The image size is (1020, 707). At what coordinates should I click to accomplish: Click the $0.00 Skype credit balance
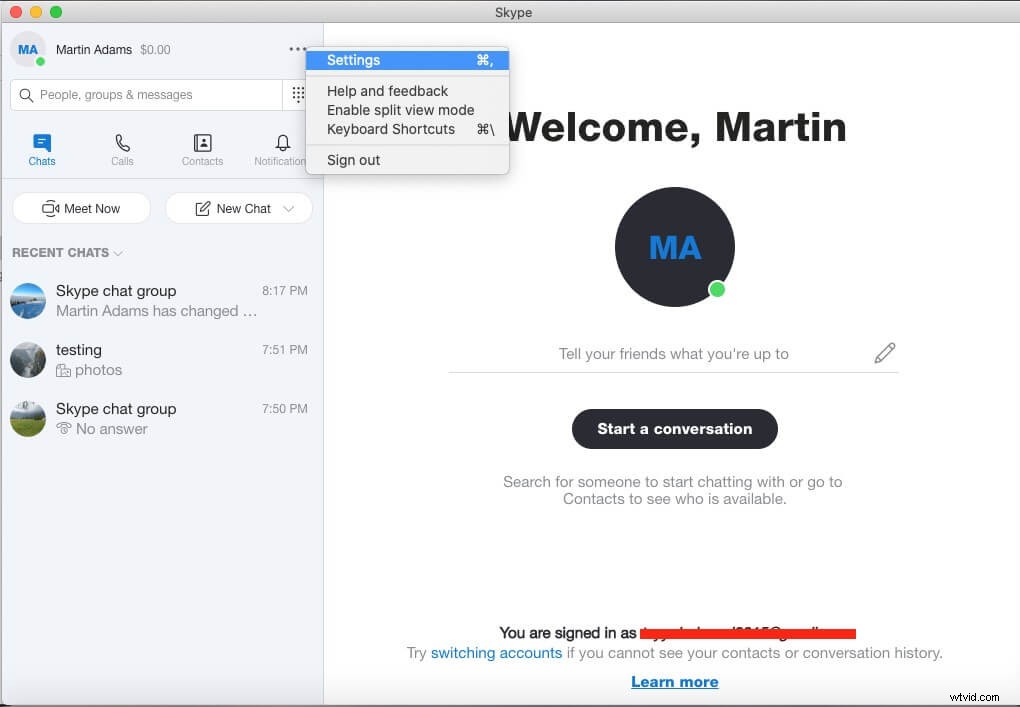[x=155, y=49]
